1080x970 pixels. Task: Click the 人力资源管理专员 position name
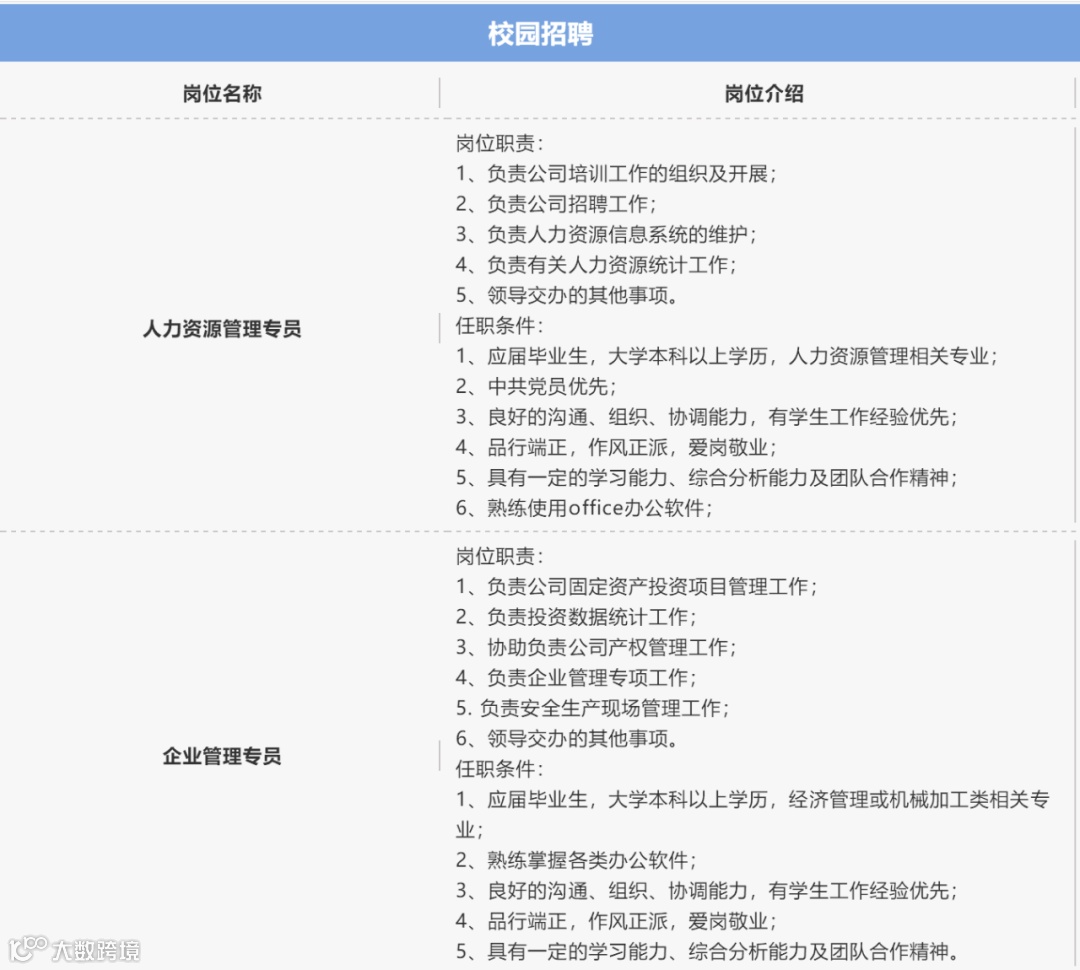[222, 329]
